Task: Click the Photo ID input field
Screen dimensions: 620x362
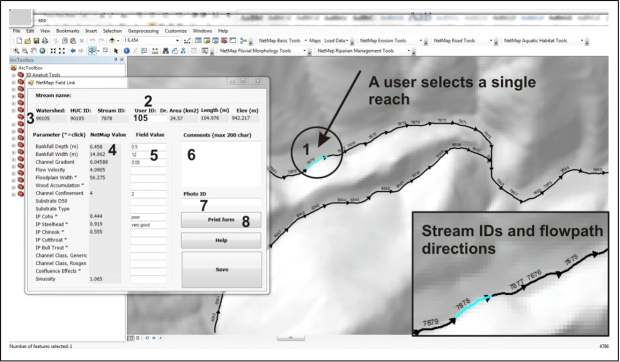Action: tap(221, 202)
